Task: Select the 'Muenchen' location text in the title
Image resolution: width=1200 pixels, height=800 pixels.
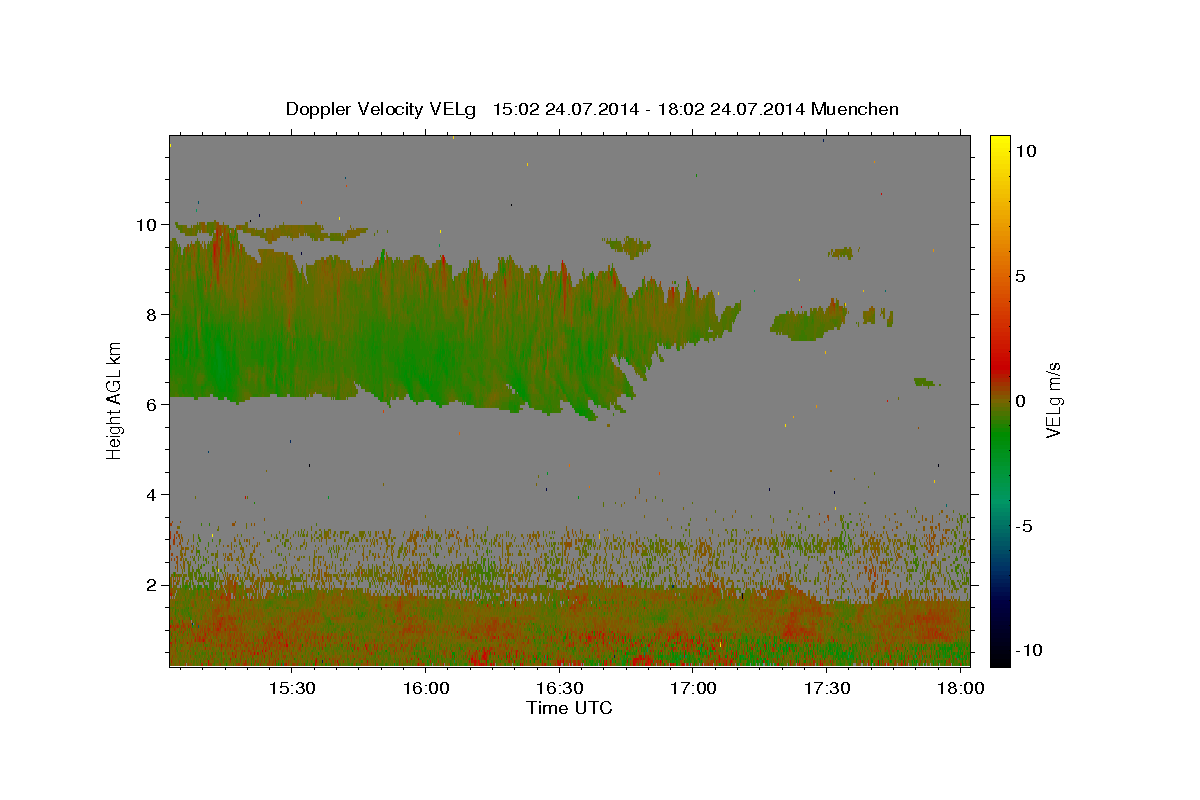Action: pyautogui.click(x=855, y=109)
